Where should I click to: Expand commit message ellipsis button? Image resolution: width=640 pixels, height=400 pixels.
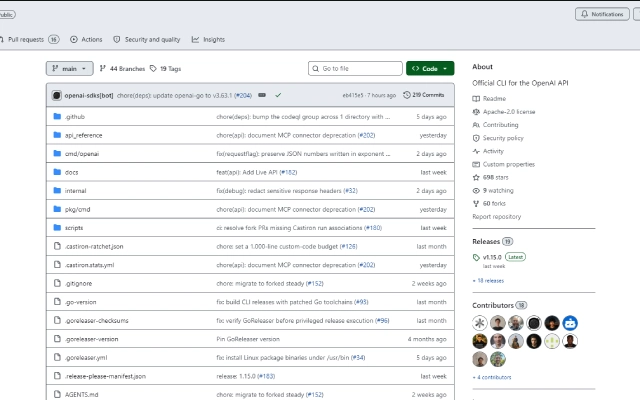tap(262, 95)
